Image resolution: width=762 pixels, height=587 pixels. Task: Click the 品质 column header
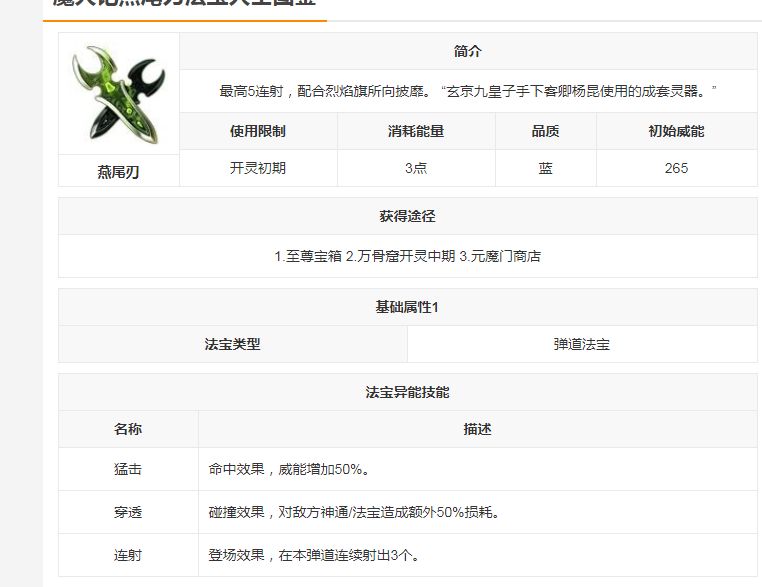click(x=546, y=131)
